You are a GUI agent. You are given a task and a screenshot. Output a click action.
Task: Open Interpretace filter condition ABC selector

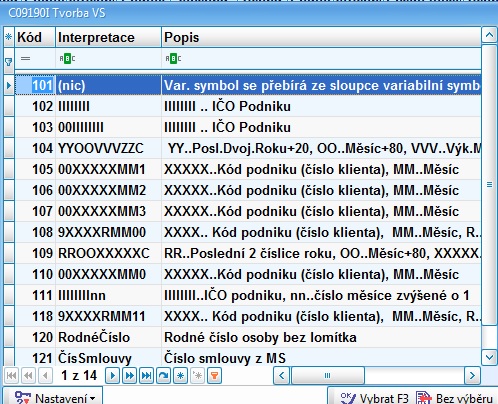(x=67, y=59)
